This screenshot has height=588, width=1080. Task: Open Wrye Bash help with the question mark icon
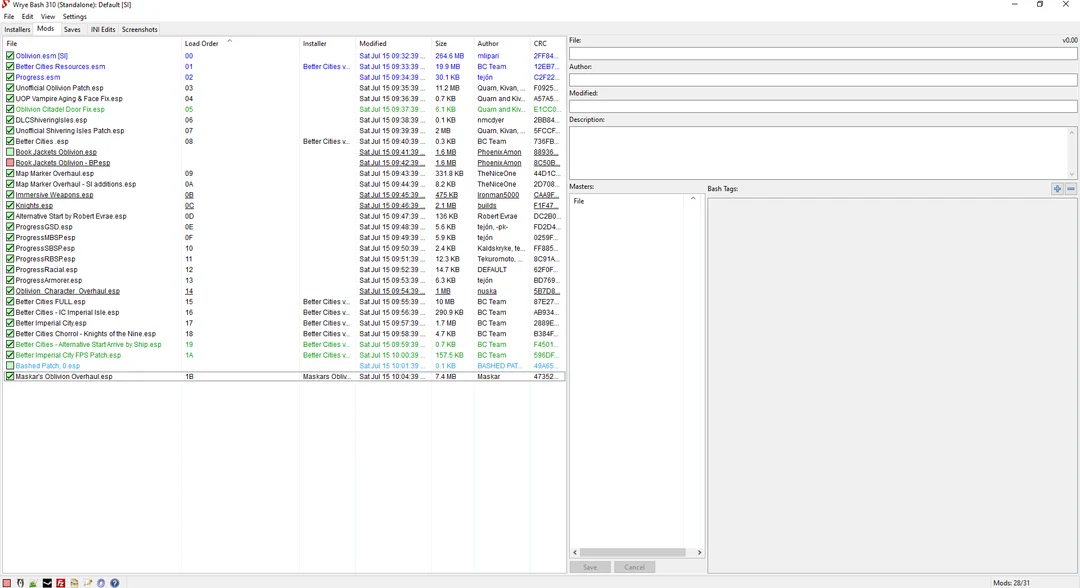pos(115,582)
